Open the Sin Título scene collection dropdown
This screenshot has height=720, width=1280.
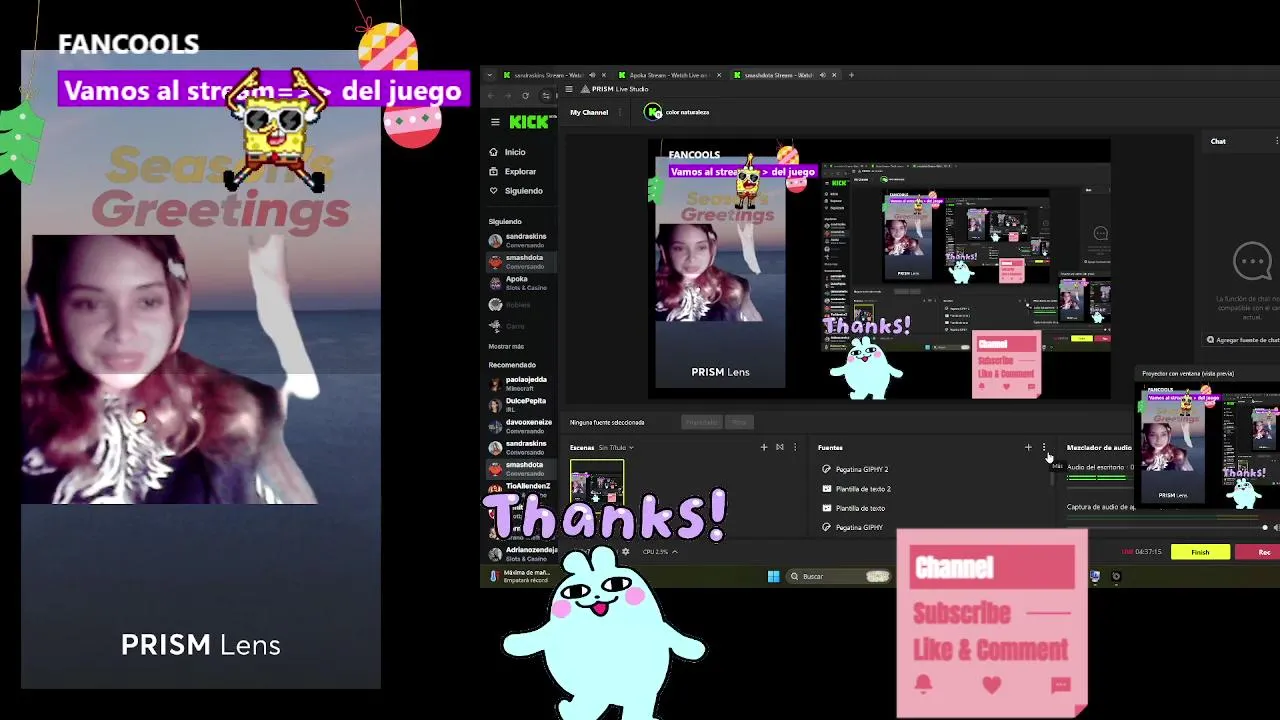click(x=616, y=447)
